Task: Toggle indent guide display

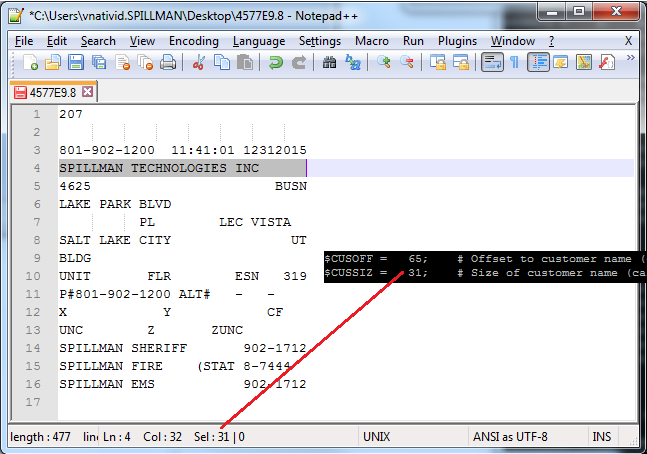Action: pyautogui.click(x=538, y=62)
